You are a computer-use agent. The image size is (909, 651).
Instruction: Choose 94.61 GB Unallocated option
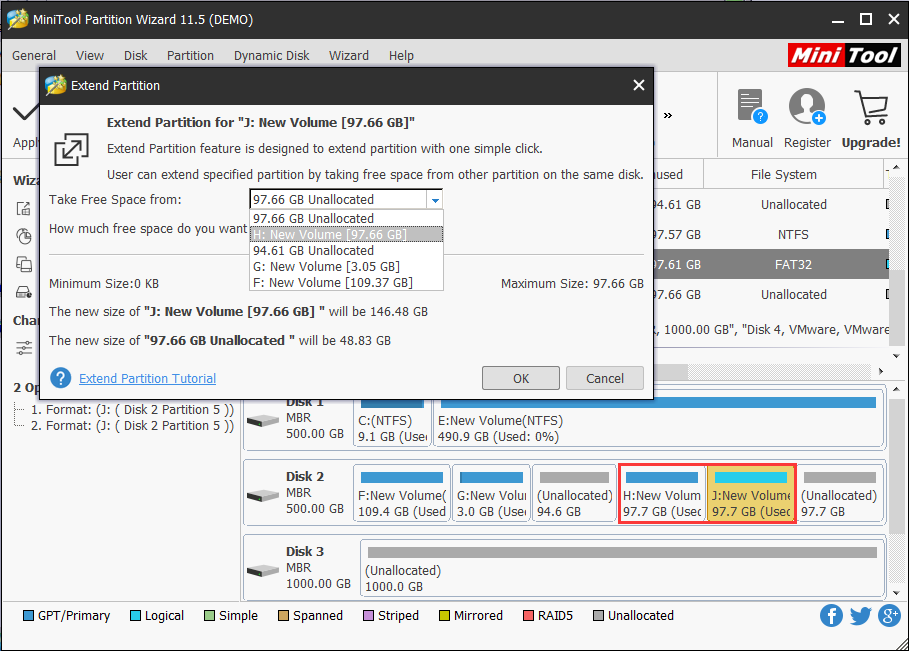click(x=347, y=251)
